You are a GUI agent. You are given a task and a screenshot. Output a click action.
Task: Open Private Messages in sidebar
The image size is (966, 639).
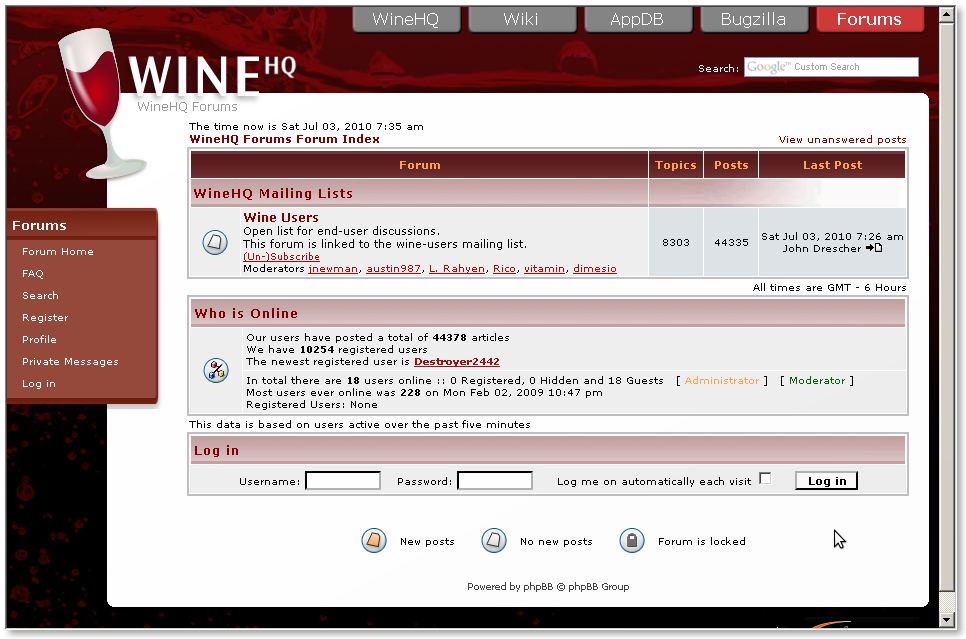pos(70,362)
